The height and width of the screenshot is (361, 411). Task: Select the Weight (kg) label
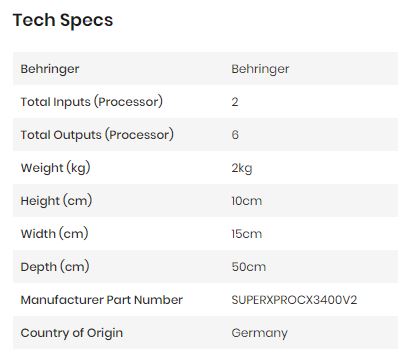[x=55, y=168]
